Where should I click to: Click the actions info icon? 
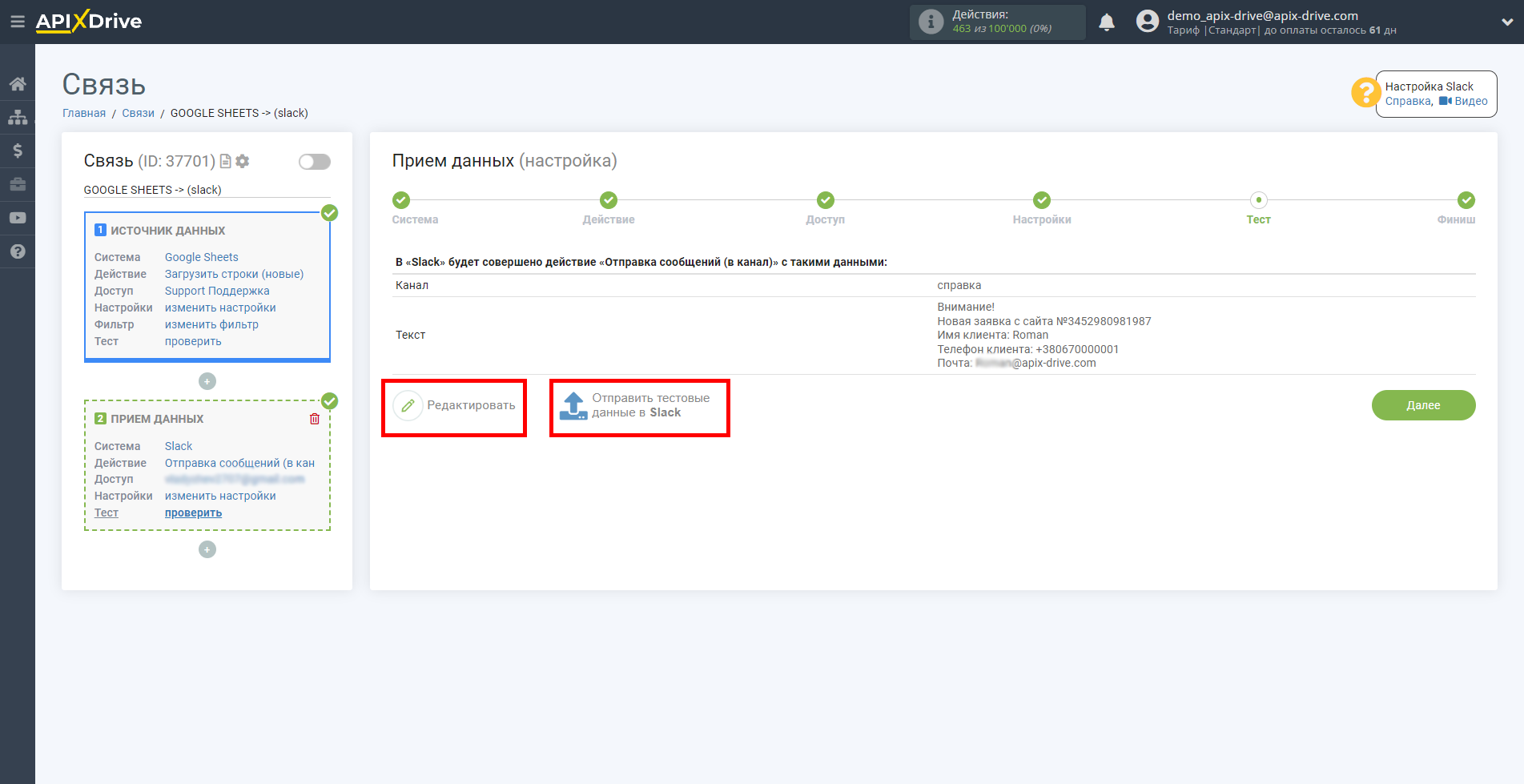(931, 22)
